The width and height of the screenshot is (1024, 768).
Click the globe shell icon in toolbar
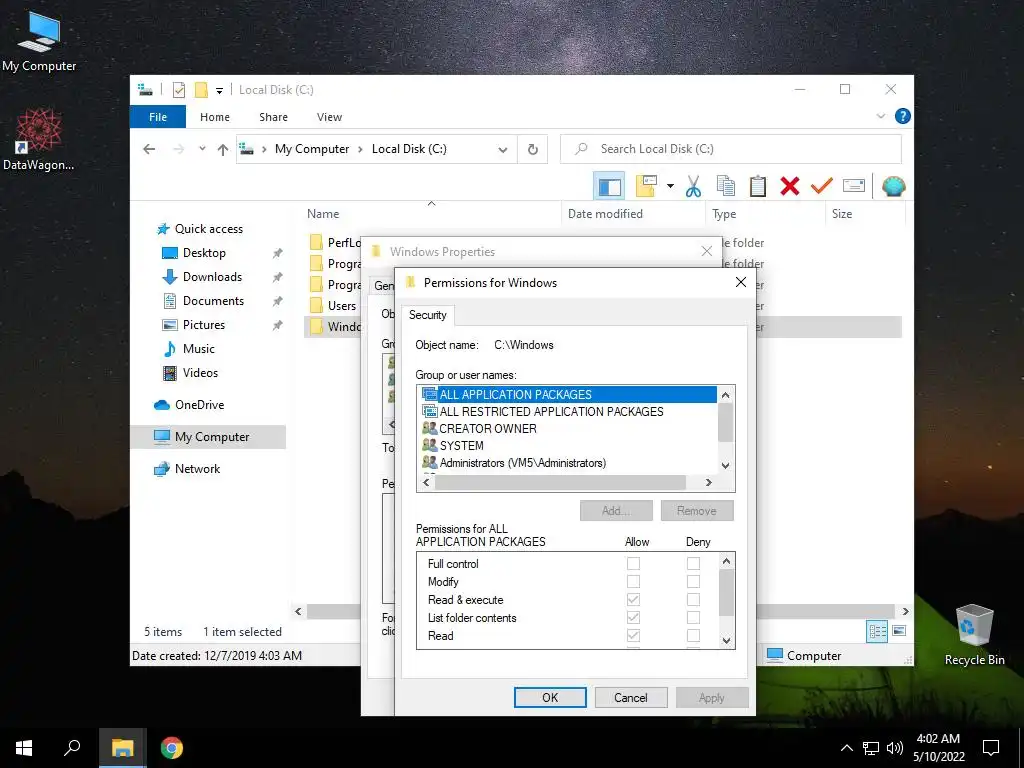click(893, 186)
